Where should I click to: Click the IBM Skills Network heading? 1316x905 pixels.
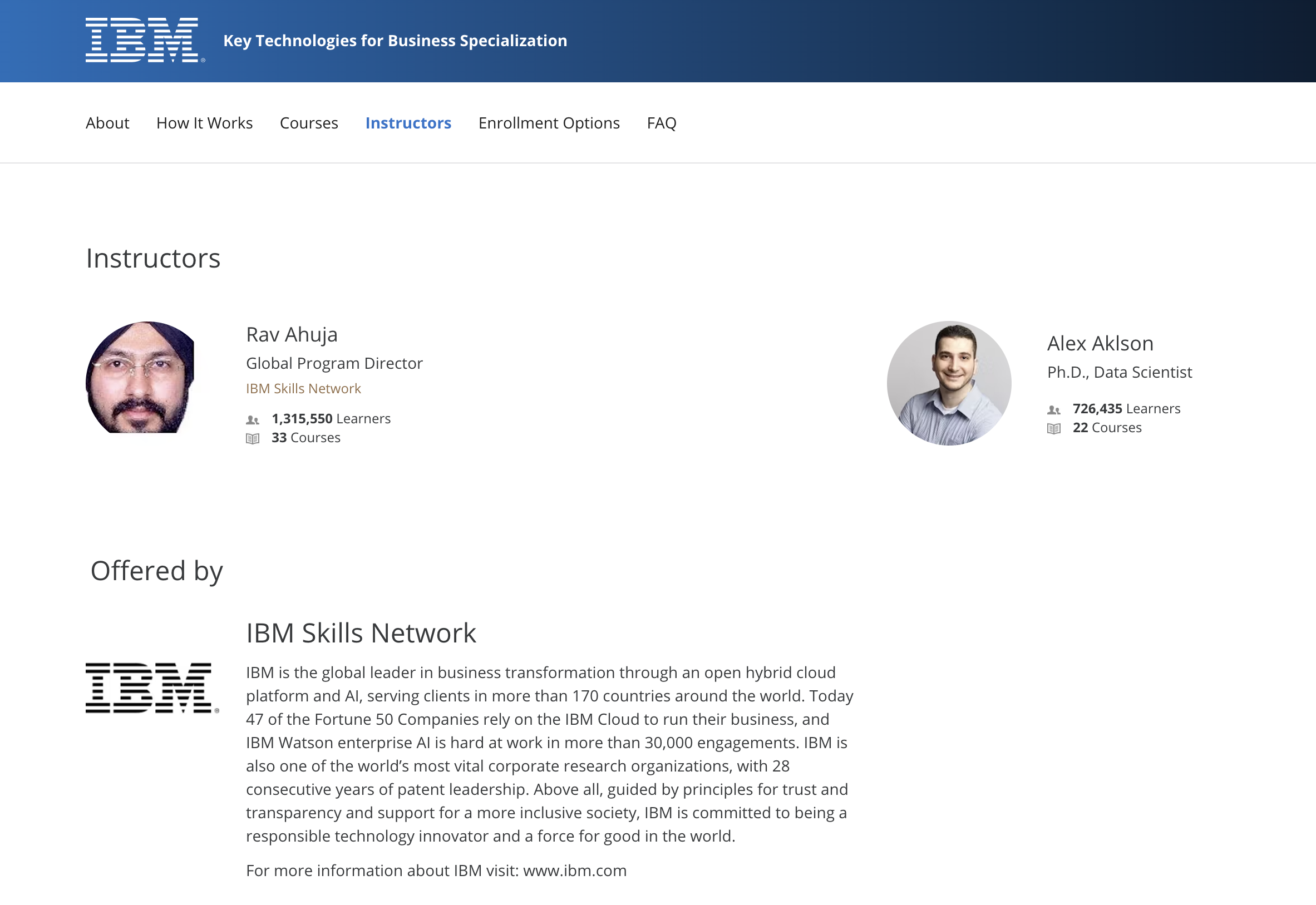[361, 633]
